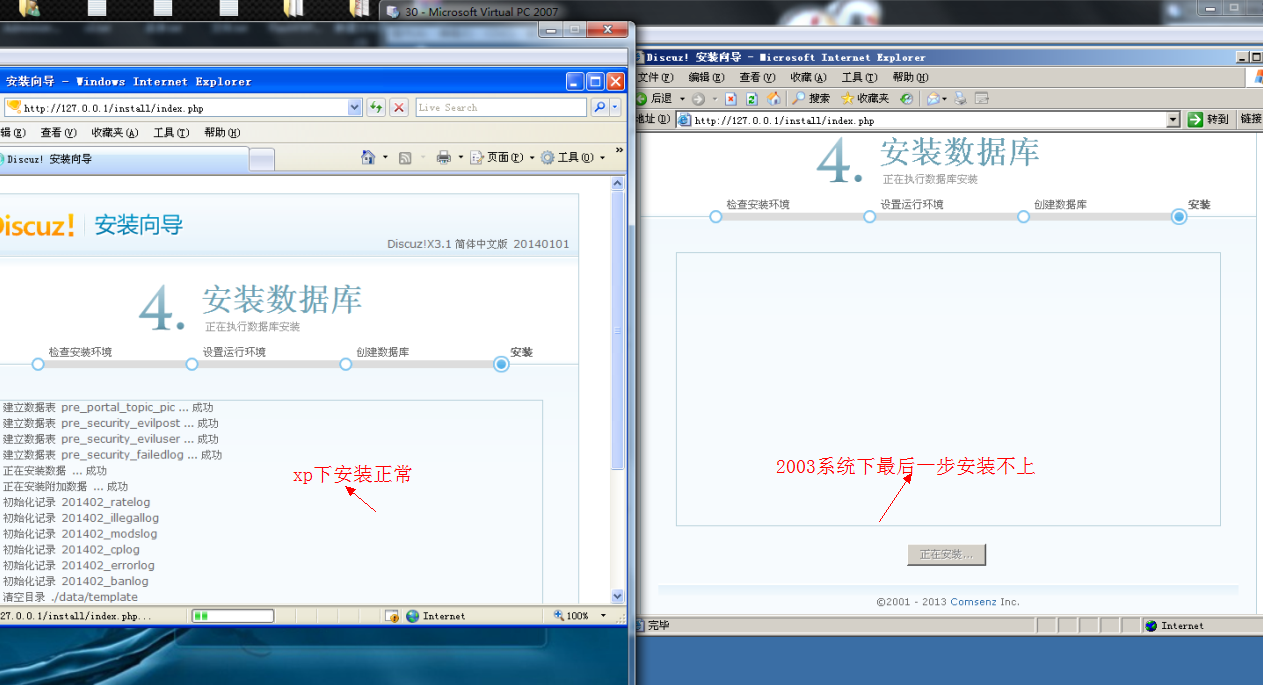Click page loading progress bar in XP status bar
Screen dimensions: 1263x685
[x=233, y=615]
